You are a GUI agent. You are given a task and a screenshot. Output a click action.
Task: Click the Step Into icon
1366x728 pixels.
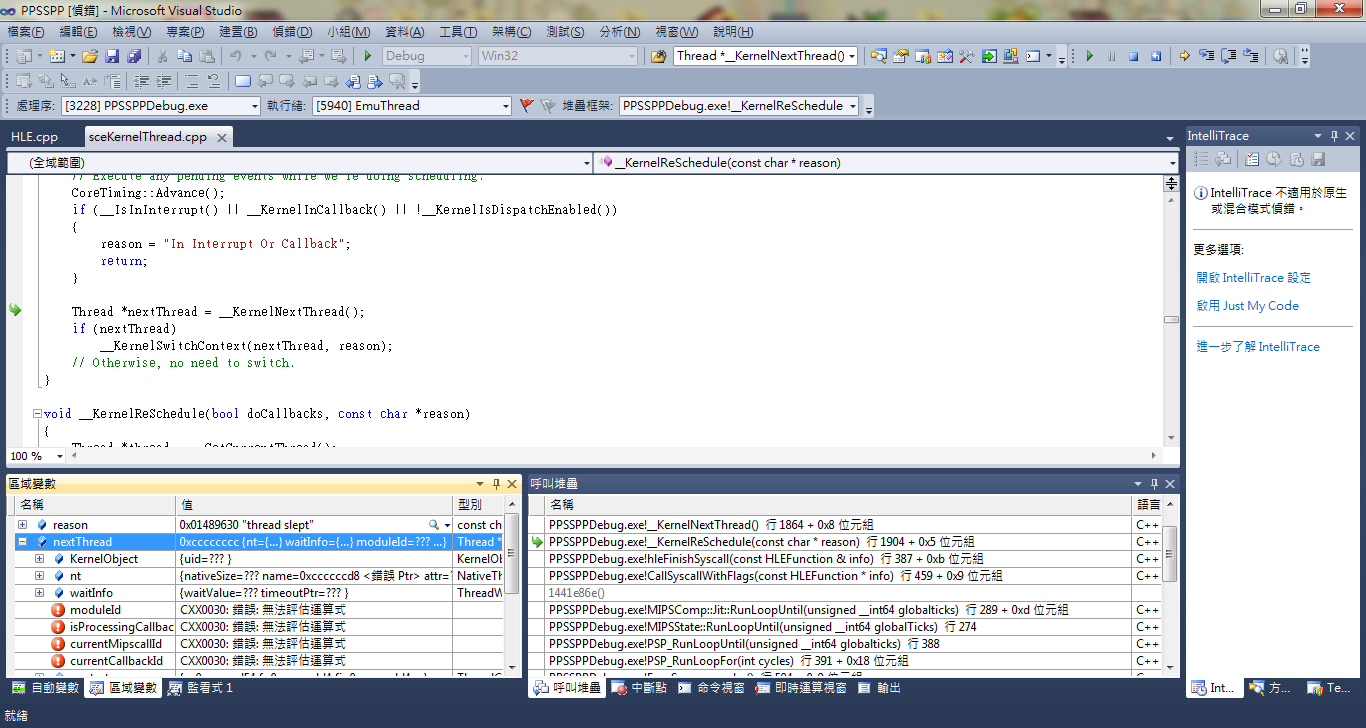[1206, 56]
